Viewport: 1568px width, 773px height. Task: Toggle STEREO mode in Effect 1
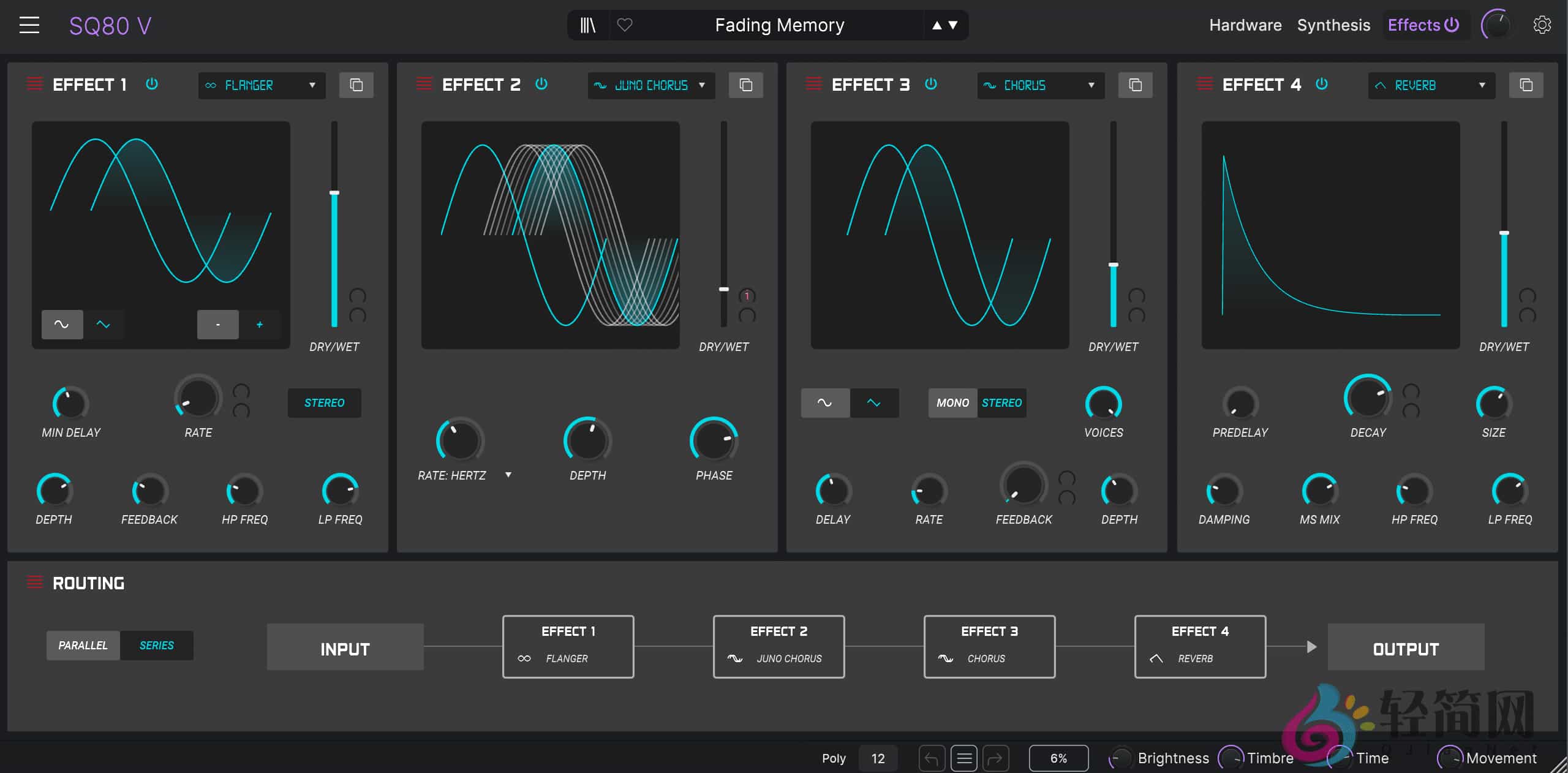pos(324,403)
